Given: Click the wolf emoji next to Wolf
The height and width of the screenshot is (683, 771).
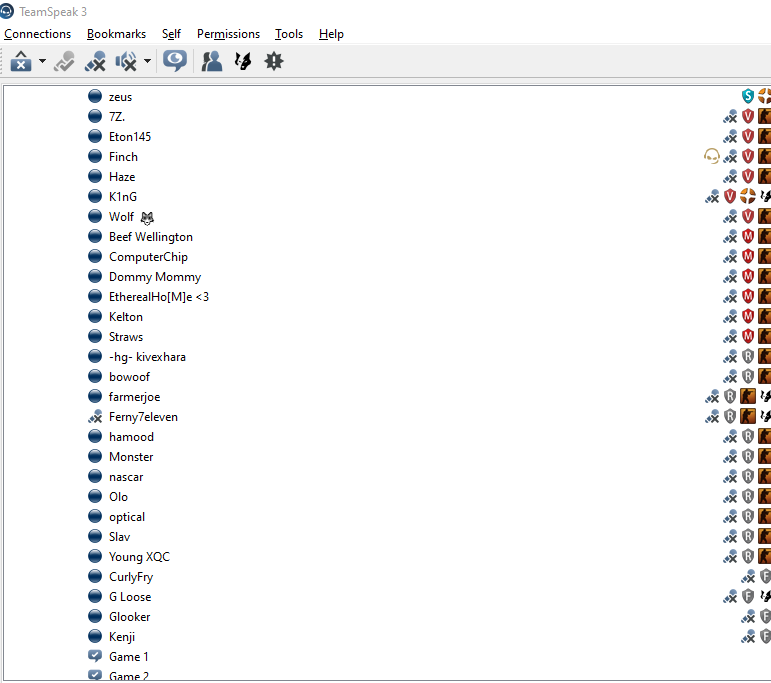Looking at the screenshot, I should 147,217.
